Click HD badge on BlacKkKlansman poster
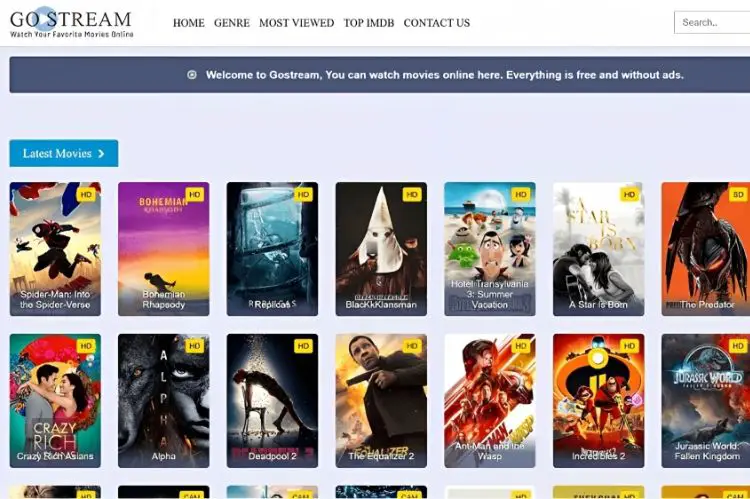 click(412, 194)
